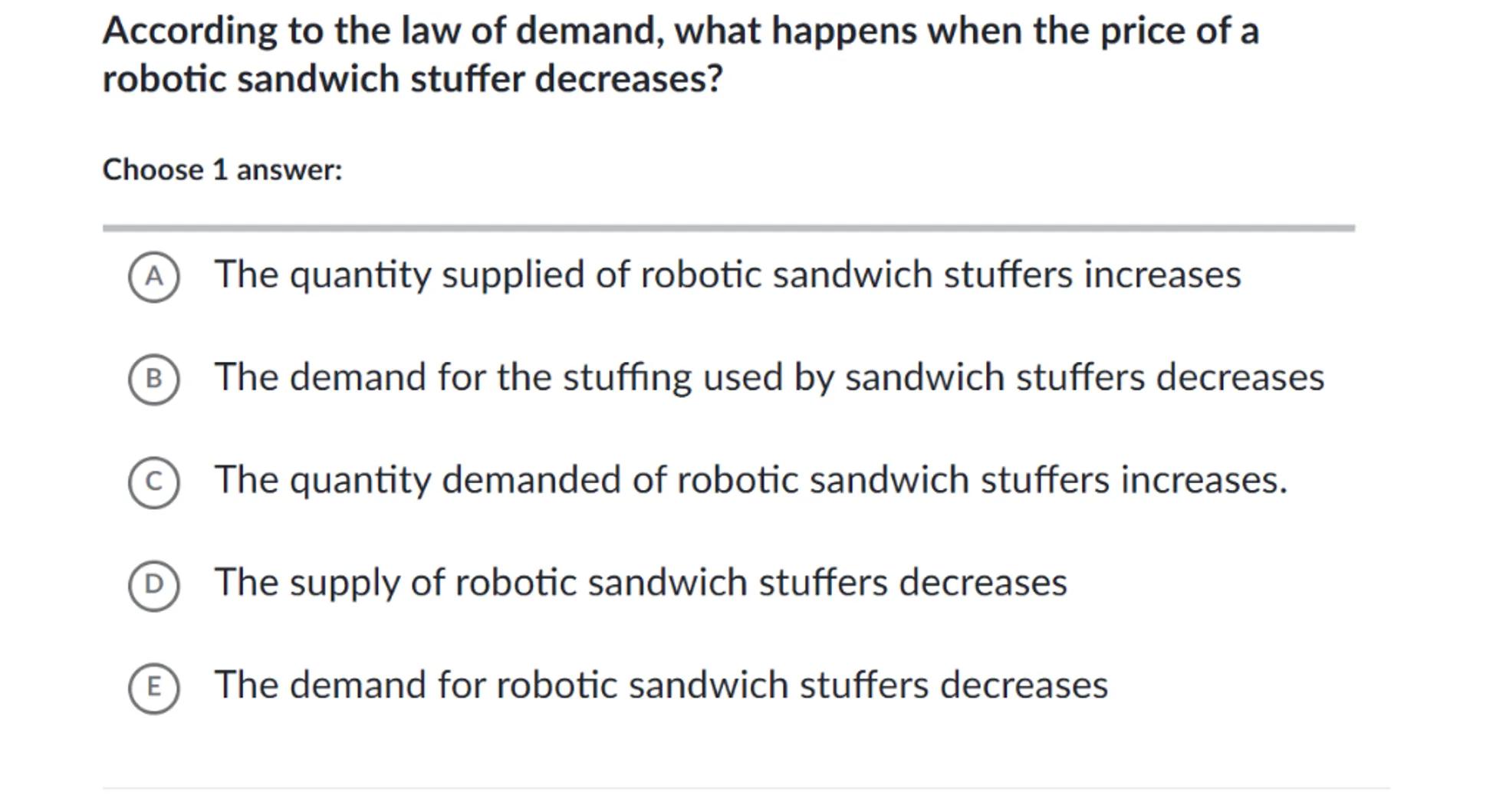Click answer text about stuffing demand decreasing
The image size is (1506, 812).
pyautogui.click(x=769, y=377)
